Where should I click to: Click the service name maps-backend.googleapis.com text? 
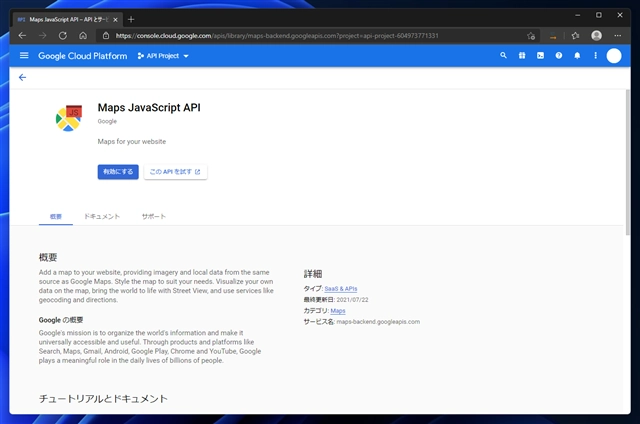(x=378, y=322)
